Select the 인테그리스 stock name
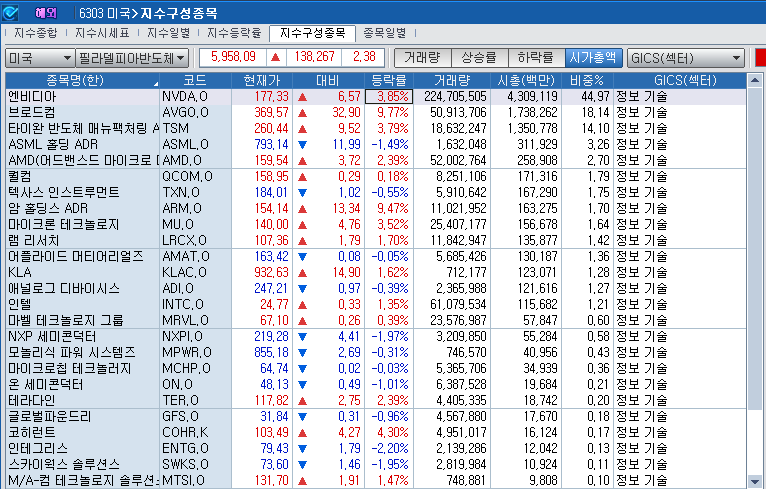This screenshot has height=489, width=766. [38, 449]
